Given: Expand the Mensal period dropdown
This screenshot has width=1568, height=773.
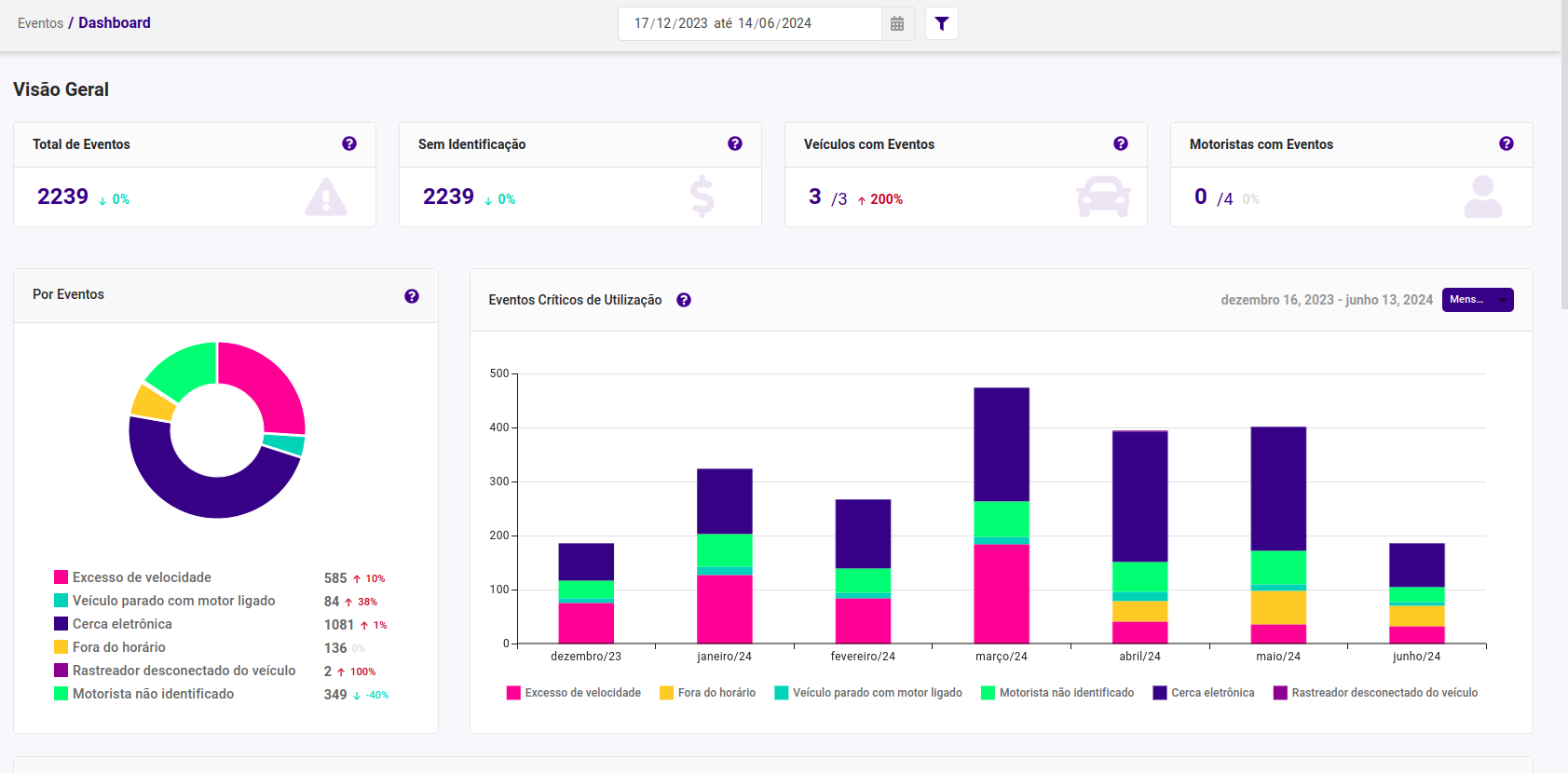Looking at the screenshot, I should tap(1478, 300).
